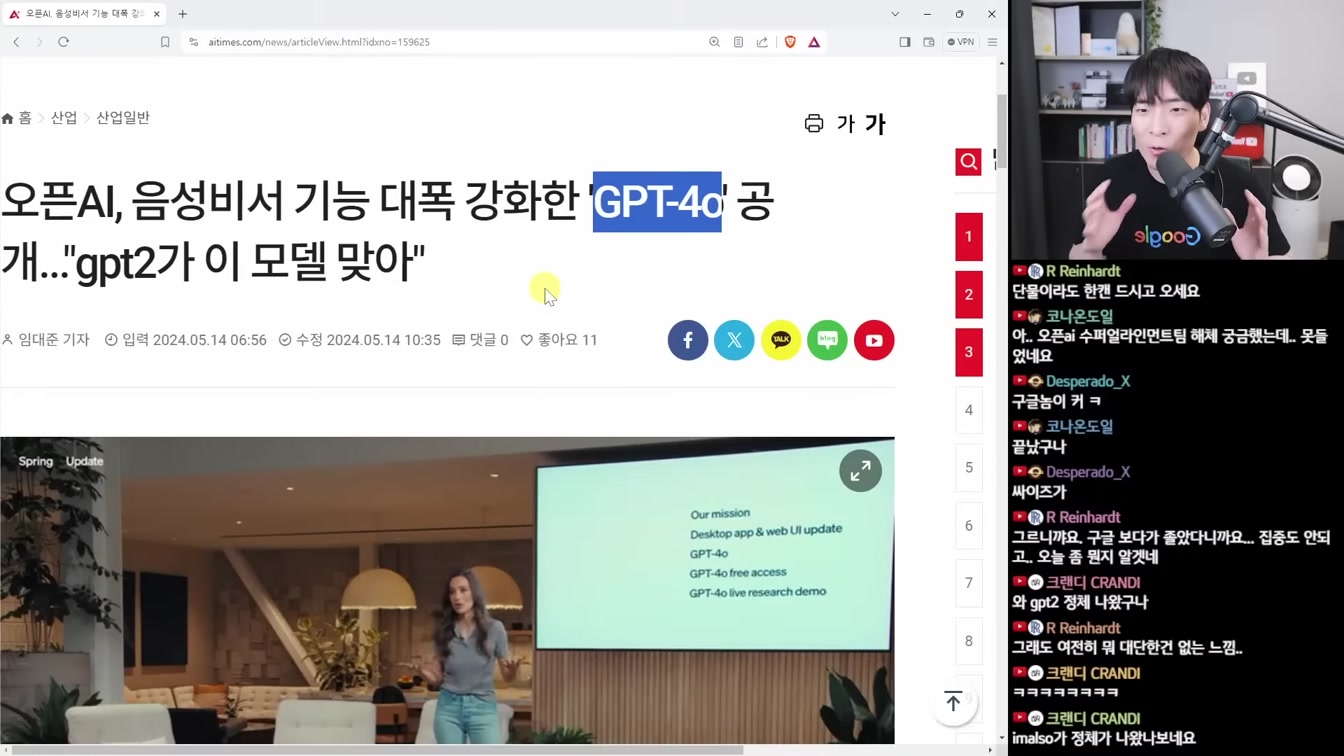This screenshot has width=1344, height=756.
Task: Click chat message imalso가 정체가 나왔나보네요
Action: point(1103,738)
